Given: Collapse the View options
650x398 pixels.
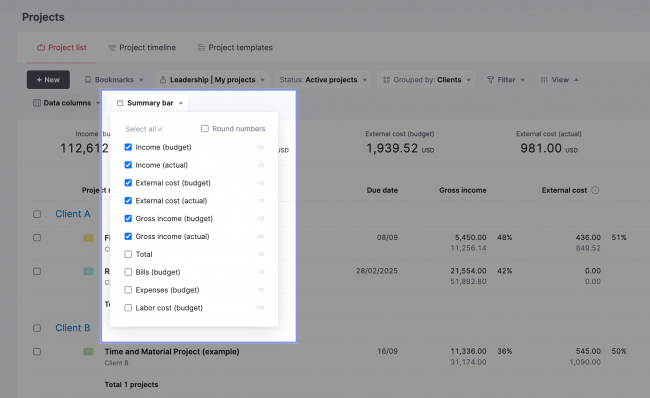Looking at the screenshot, I should pos(560,80).
